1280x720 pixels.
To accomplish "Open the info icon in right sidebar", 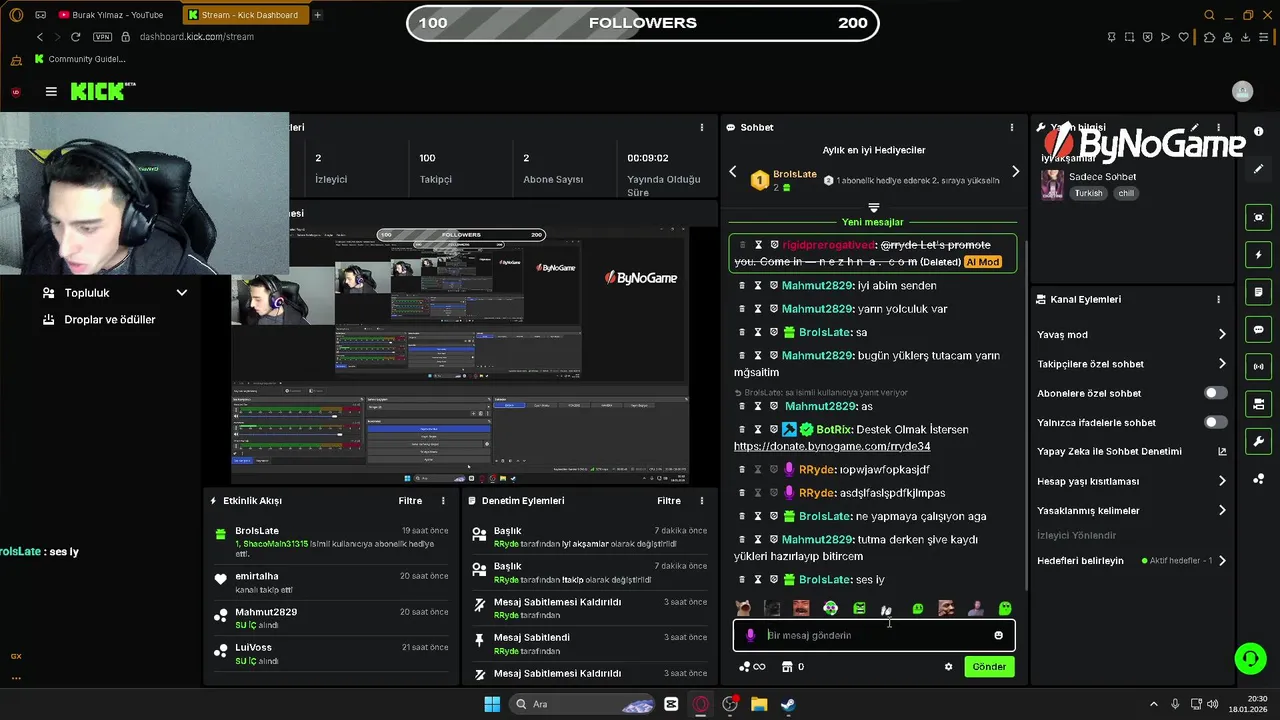I will tap(1258, 131).
